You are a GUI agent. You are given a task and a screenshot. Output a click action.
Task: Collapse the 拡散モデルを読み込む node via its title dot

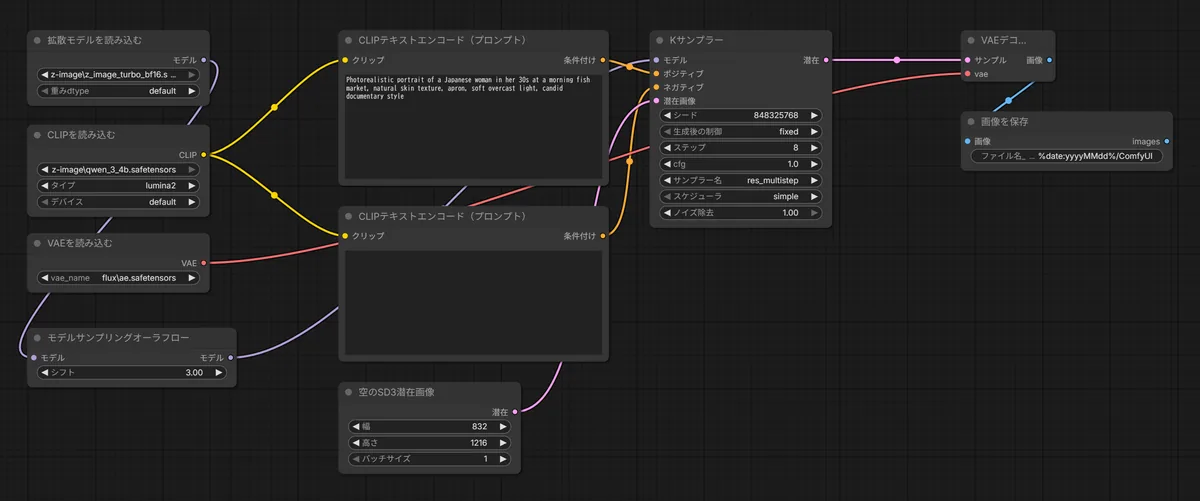[x=37, y=41]
